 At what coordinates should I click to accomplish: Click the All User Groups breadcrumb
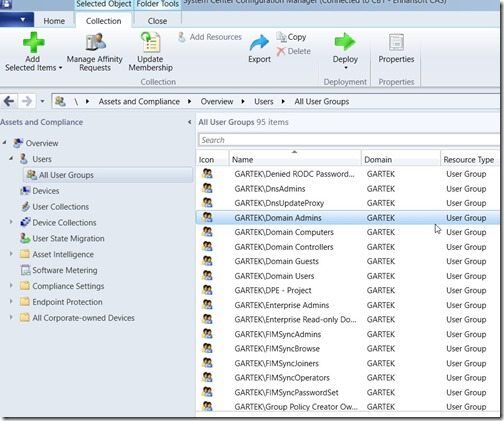tap(322, 101)
